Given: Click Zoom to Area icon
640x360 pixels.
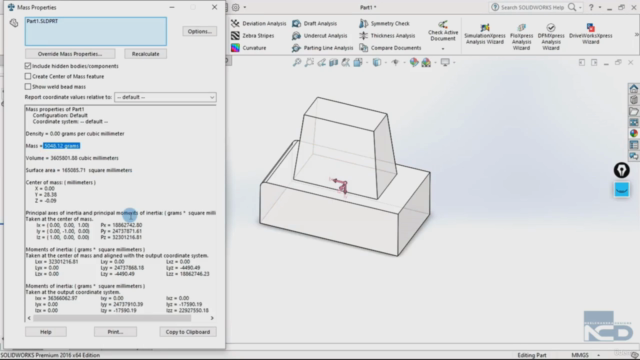Looking at the screenshot, I should 309,62.
